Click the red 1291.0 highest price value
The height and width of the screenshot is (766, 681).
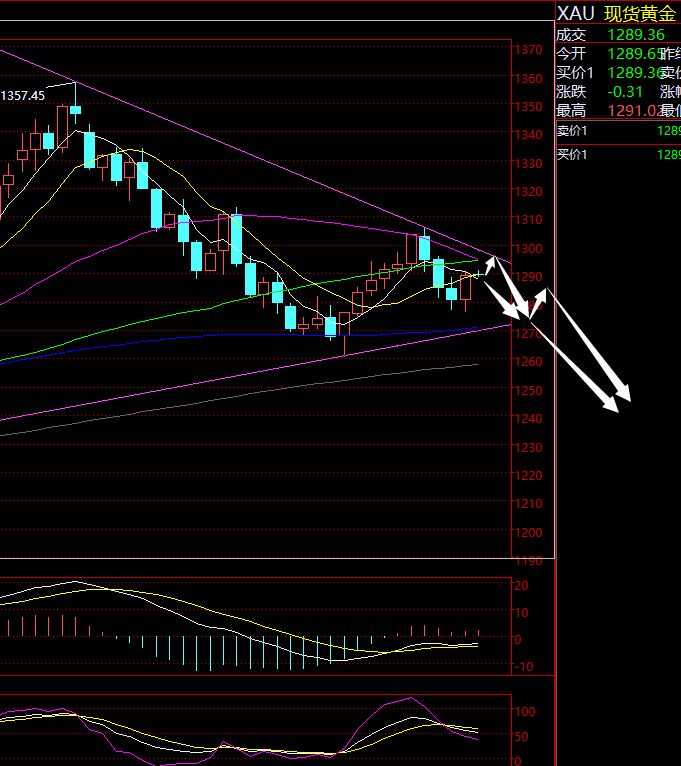[x=633, y=111]
